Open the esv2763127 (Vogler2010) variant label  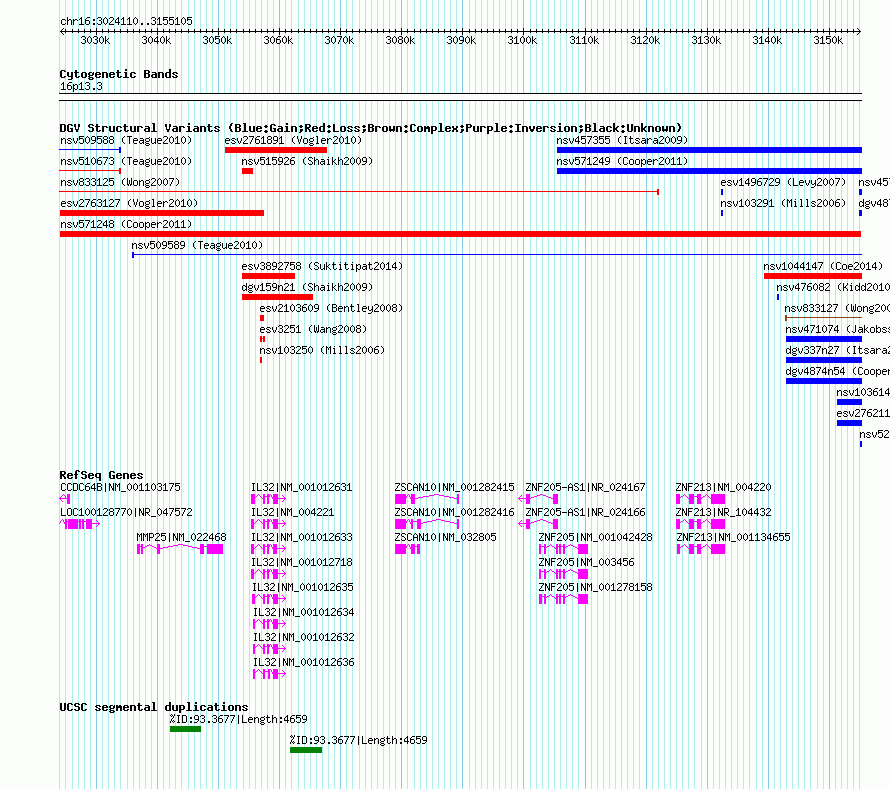(x=129, y=203)
